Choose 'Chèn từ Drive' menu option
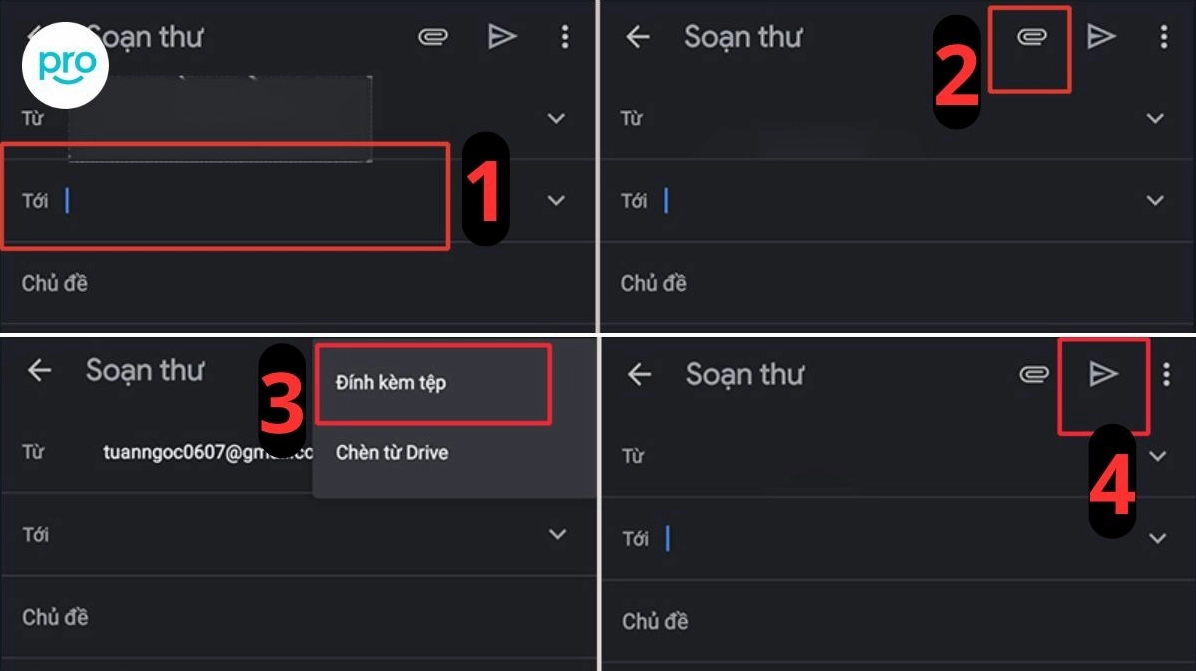The width and height of the screenshot is (1196, 671). pos(392,453)
